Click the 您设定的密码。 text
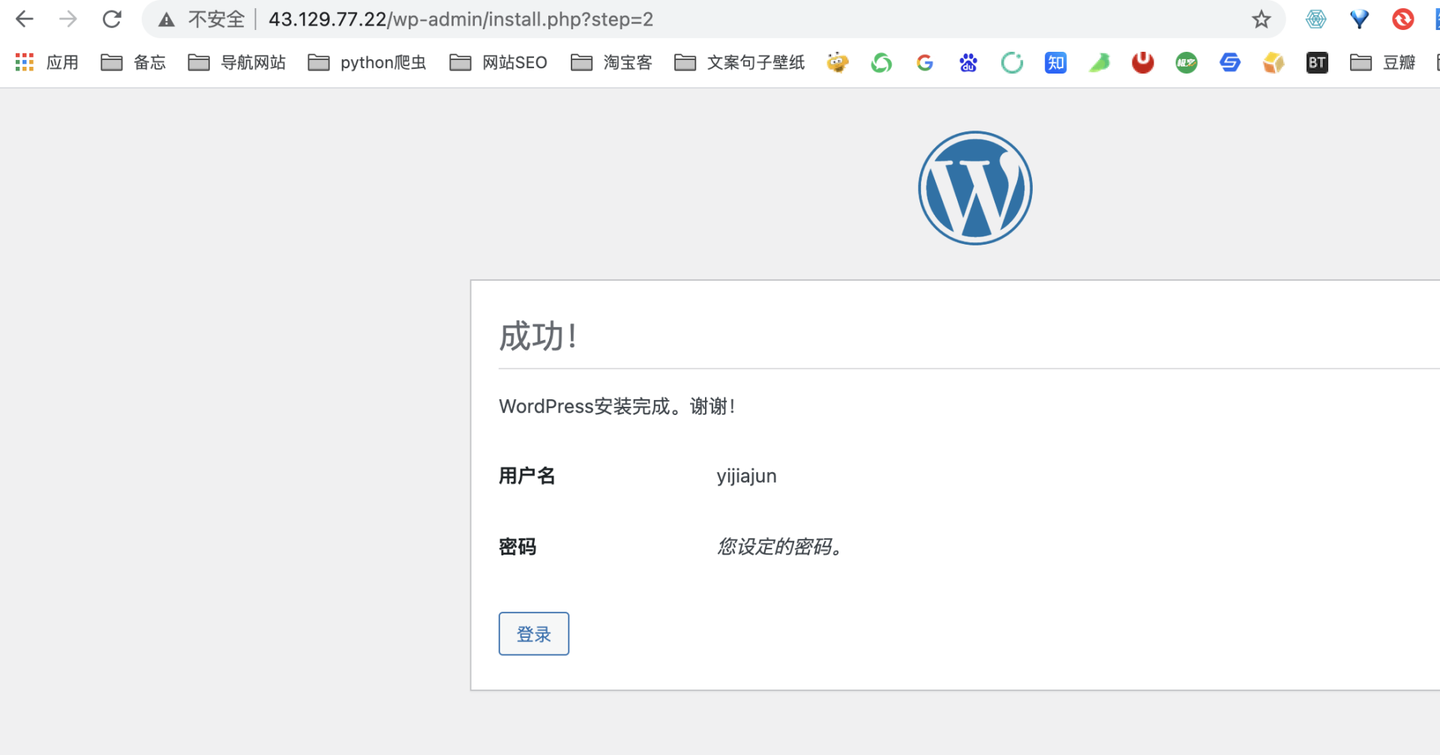This screenshot has width=1440, height=755. coord(780,547)
